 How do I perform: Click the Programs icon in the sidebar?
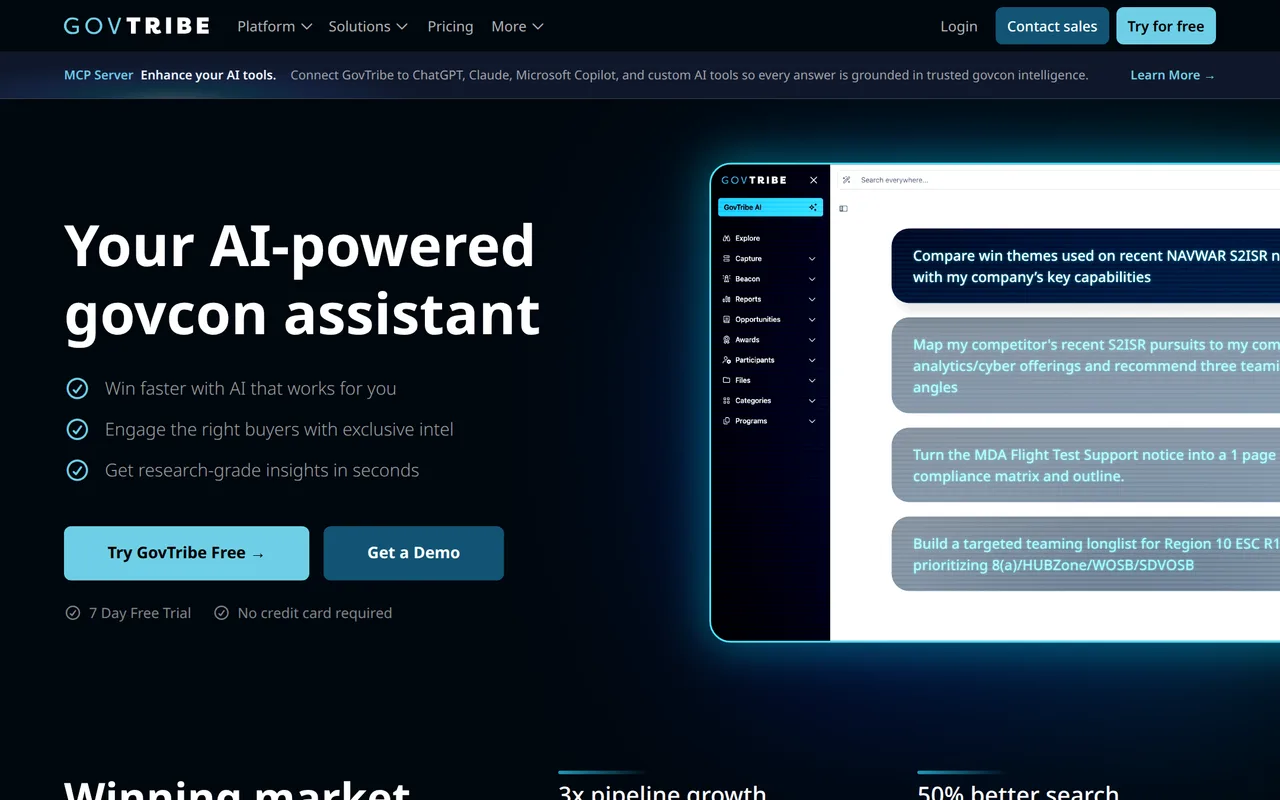(x=726, y=421)
